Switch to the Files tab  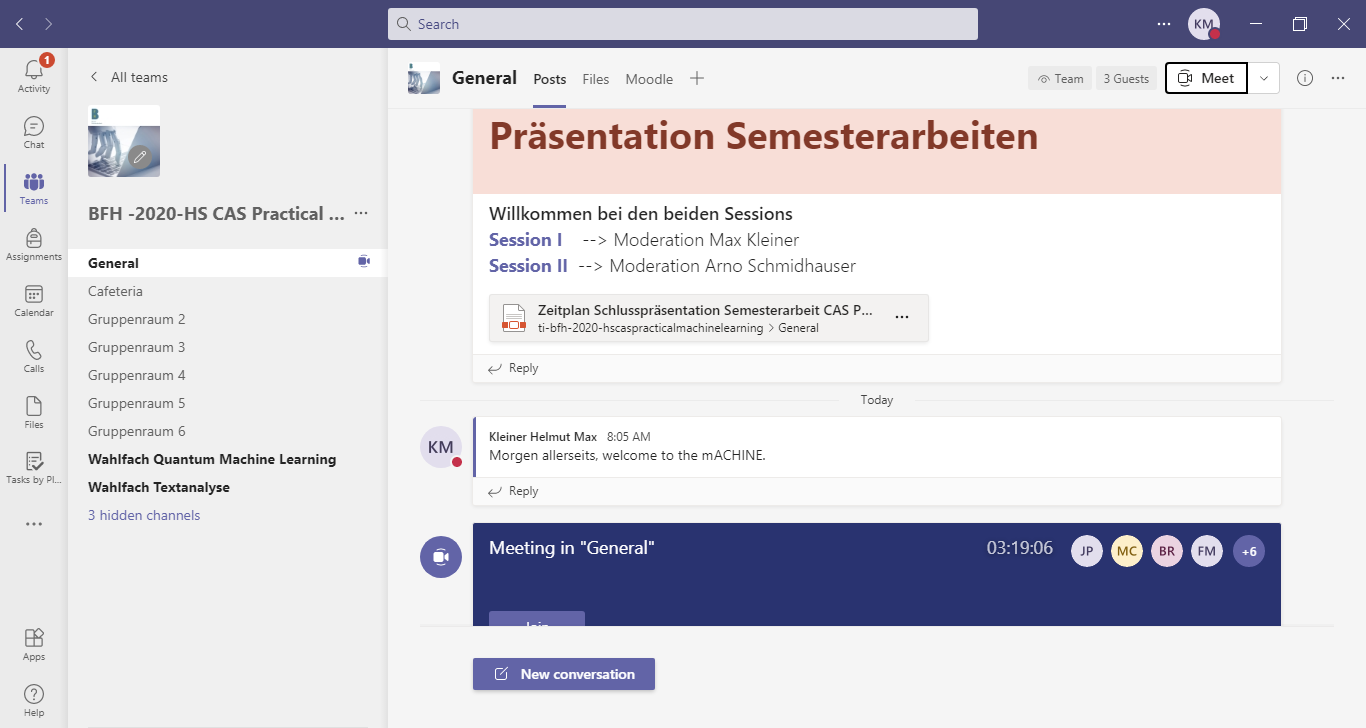[596, 79]
